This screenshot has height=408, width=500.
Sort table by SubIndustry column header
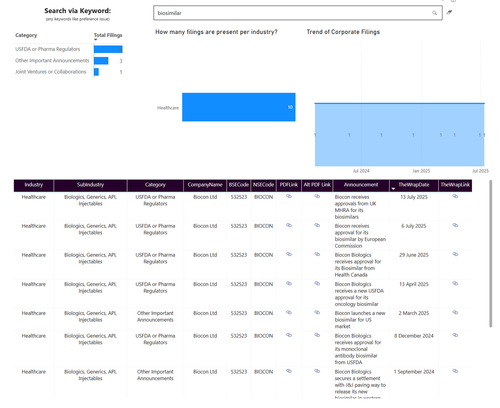pyautogui.click(x=90, y=185)
